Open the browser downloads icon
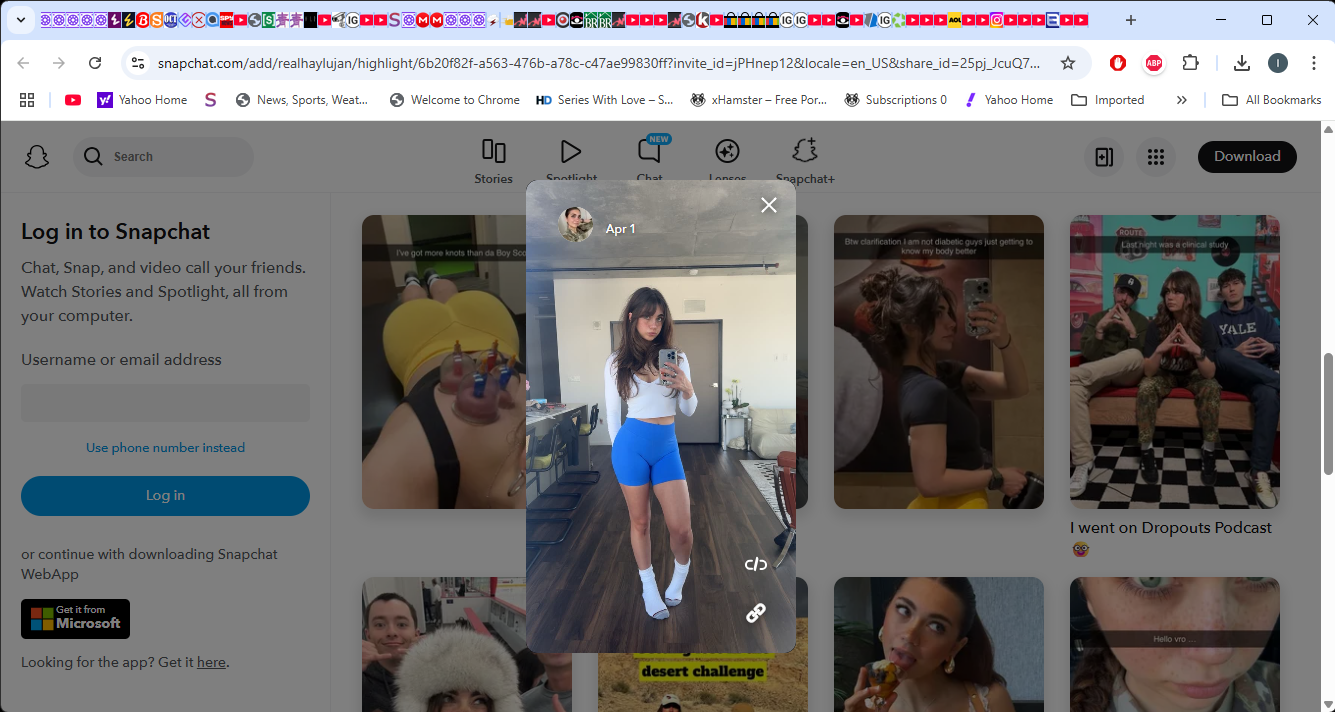The height and width of the screenshot is (712, 1335). pos(1242,63)
